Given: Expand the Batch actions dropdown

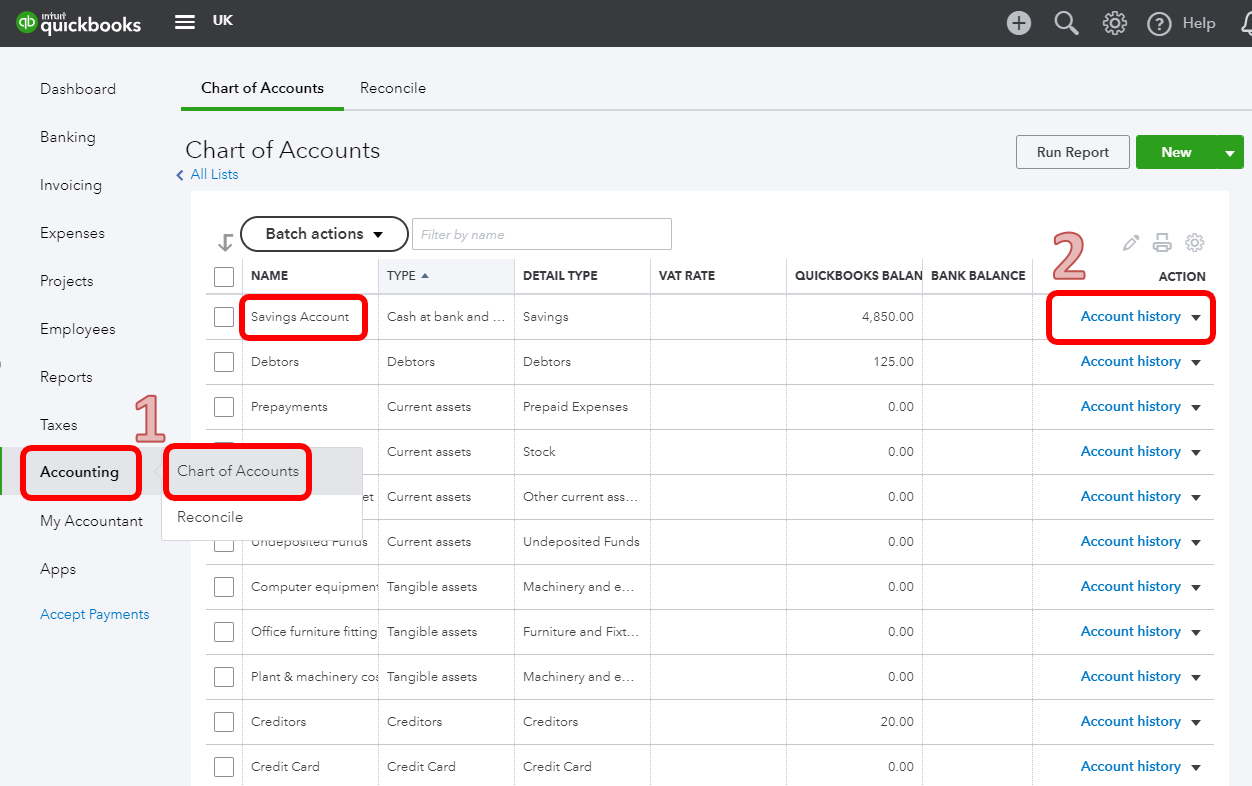Looking at the screenshot, I should (x=324, y=234).
